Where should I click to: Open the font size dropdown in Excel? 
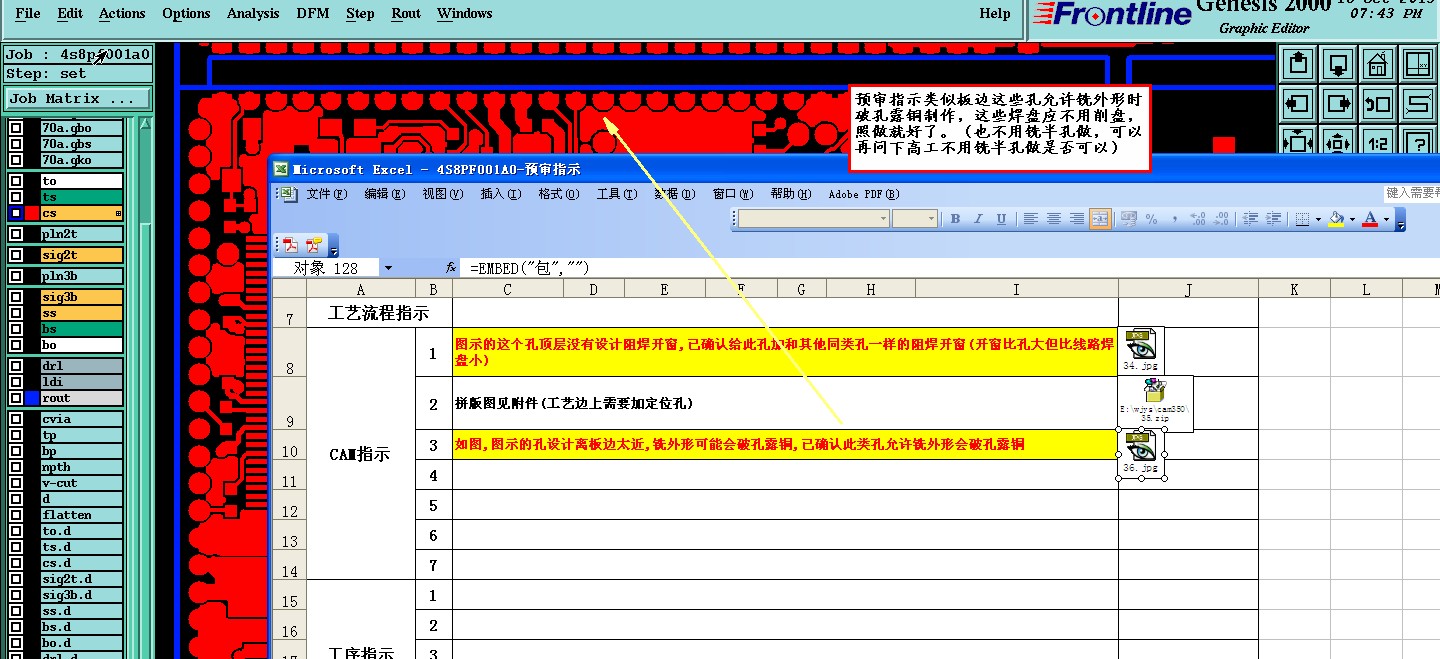(931, 219)
